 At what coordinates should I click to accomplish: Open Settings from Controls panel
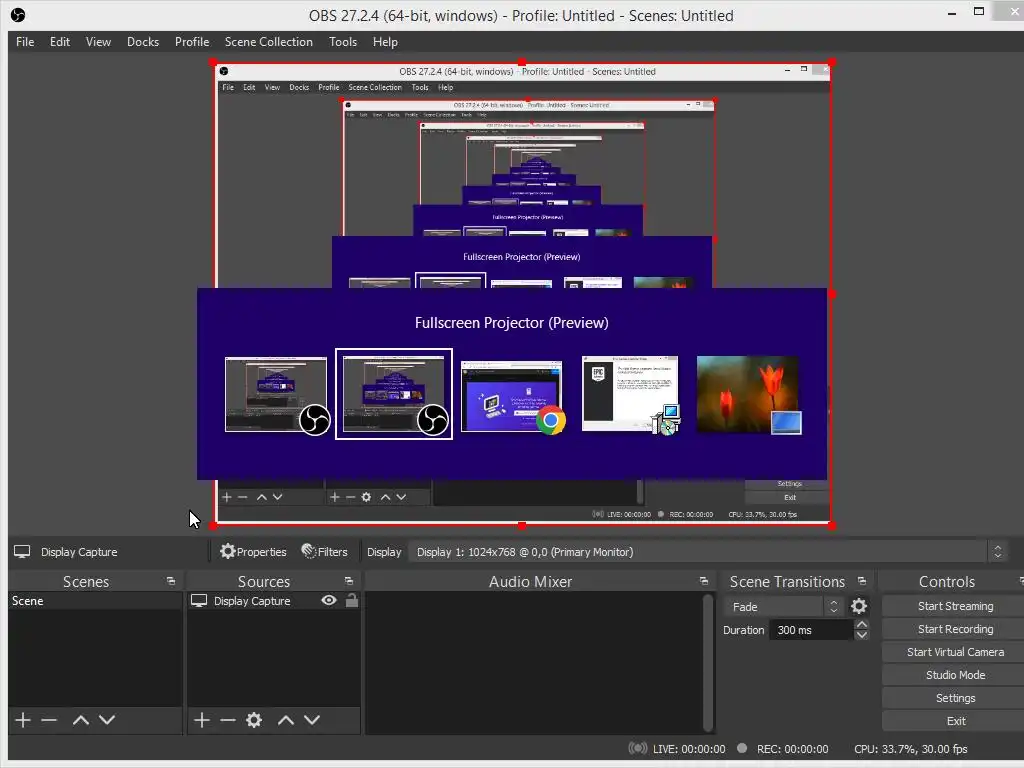click(955, 698)
